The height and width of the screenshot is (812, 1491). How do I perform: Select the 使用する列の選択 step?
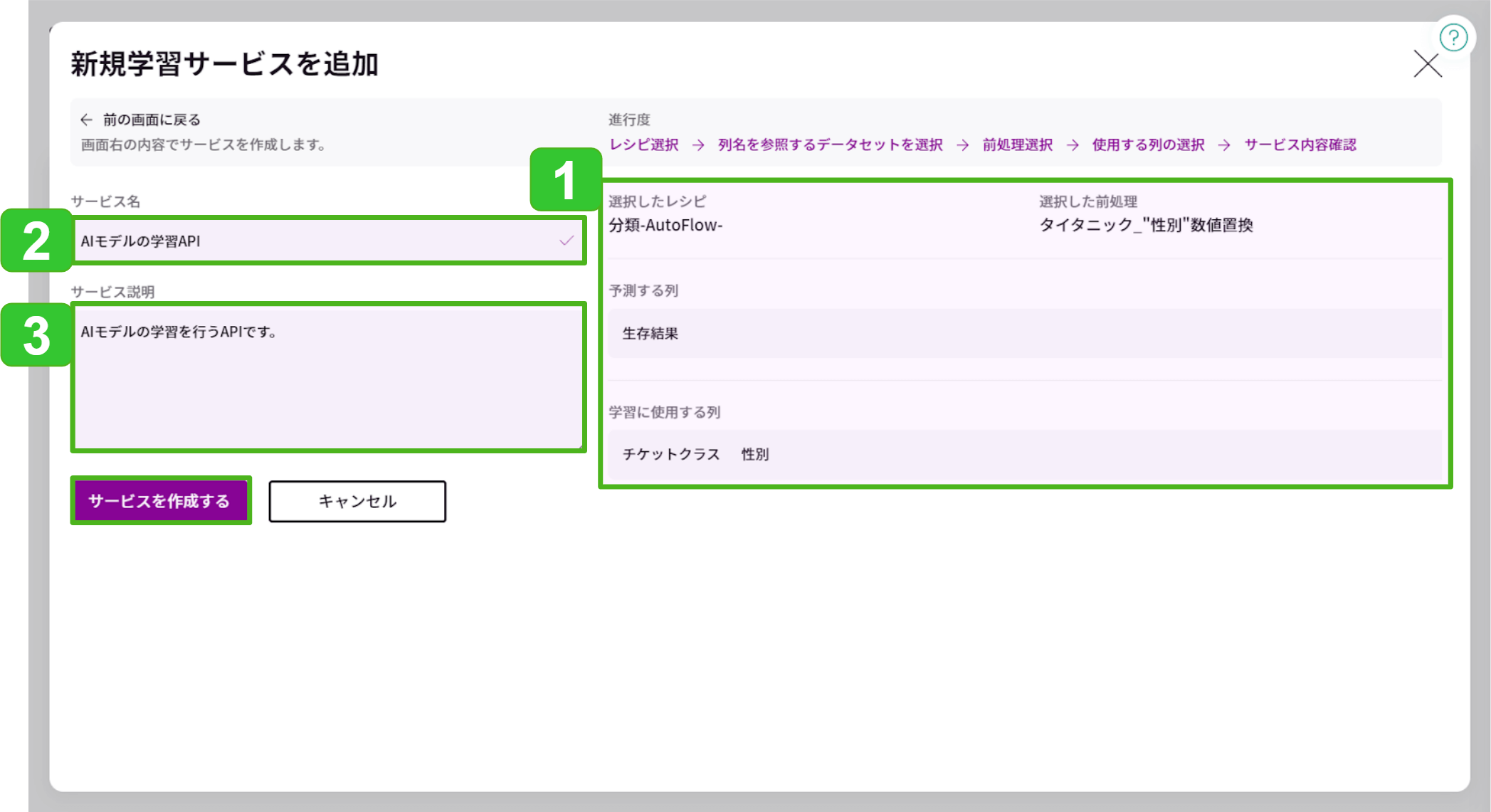(1147, 144)
